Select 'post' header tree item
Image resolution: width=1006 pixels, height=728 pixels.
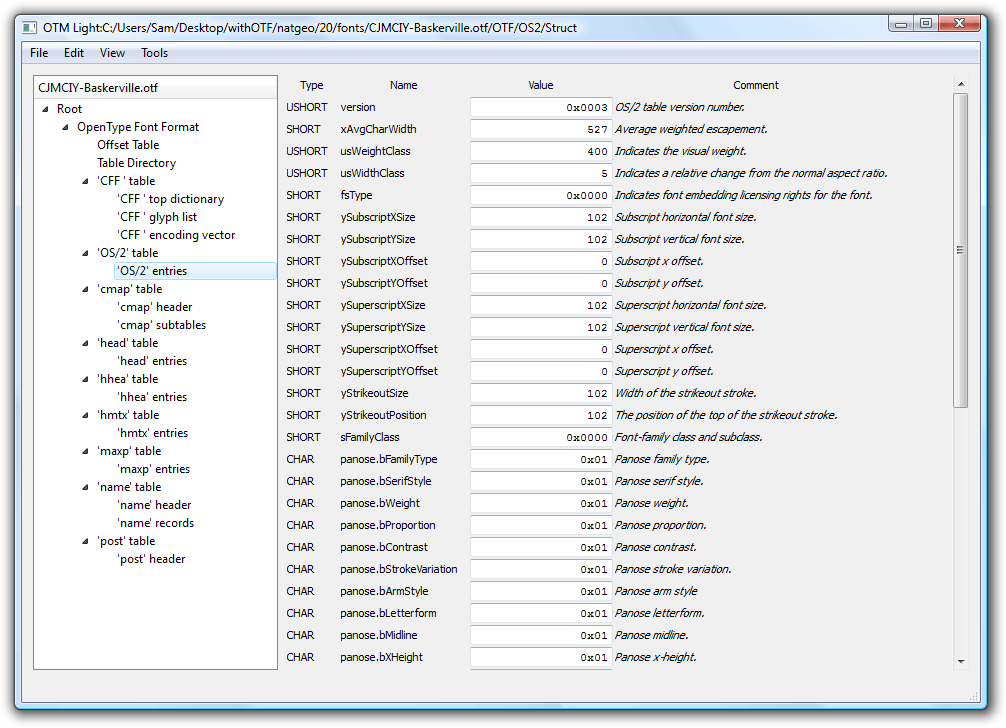151,559
